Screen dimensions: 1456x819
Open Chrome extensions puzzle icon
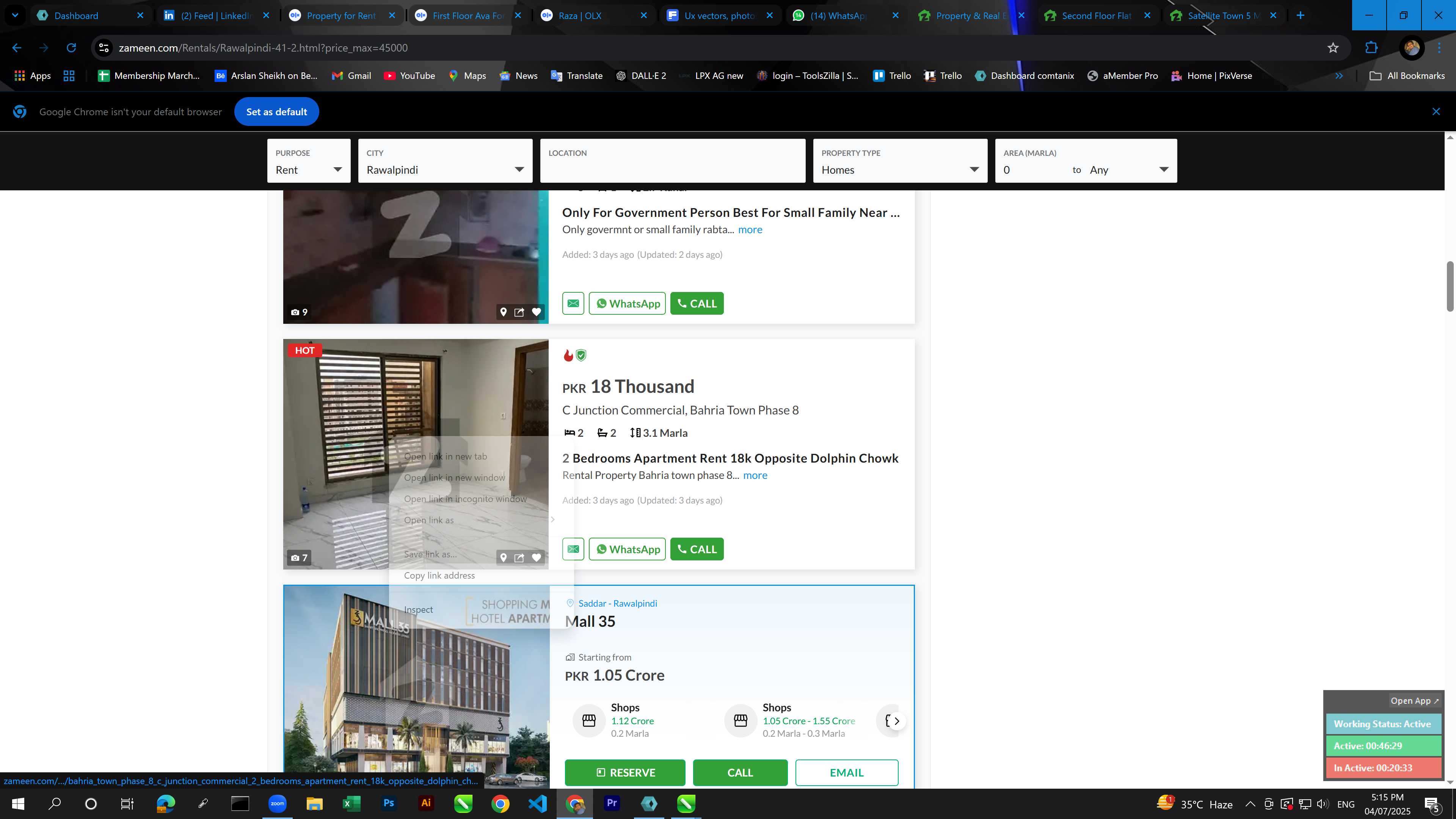pos(1371,48)
